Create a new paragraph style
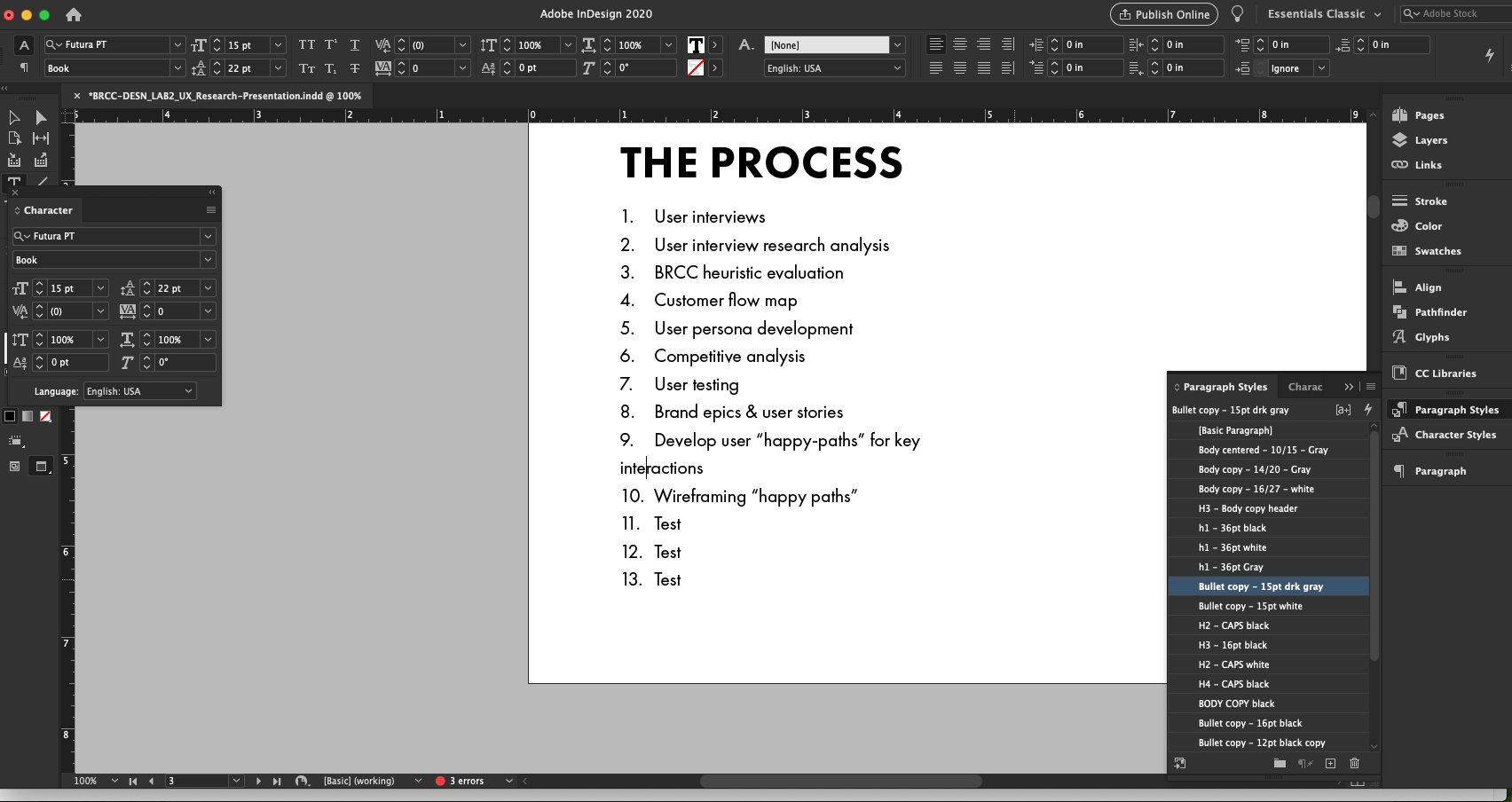Screen dimensions: 1512x802 (1330, 764)
